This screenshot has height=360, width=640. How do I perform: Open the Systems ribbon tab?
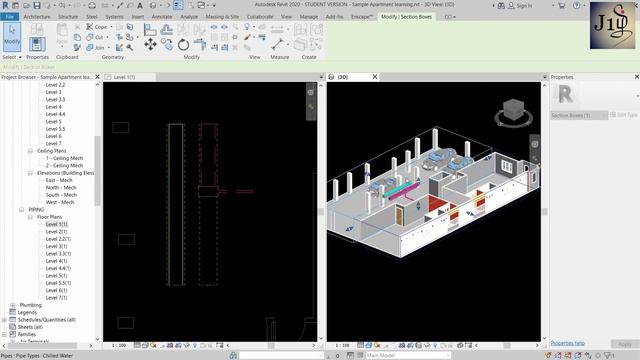(114, 17)
